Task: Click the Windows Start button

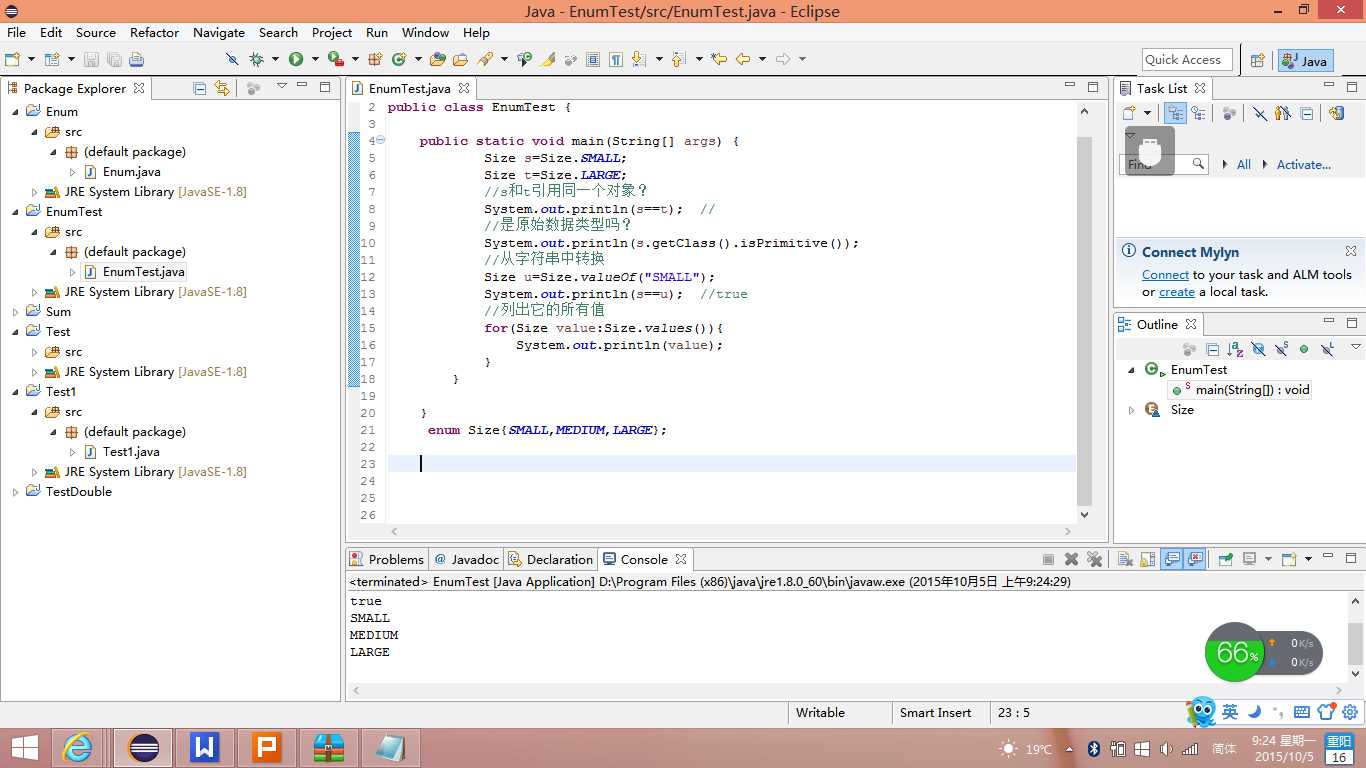Action: pyautogui.click(x=24, y=747)
